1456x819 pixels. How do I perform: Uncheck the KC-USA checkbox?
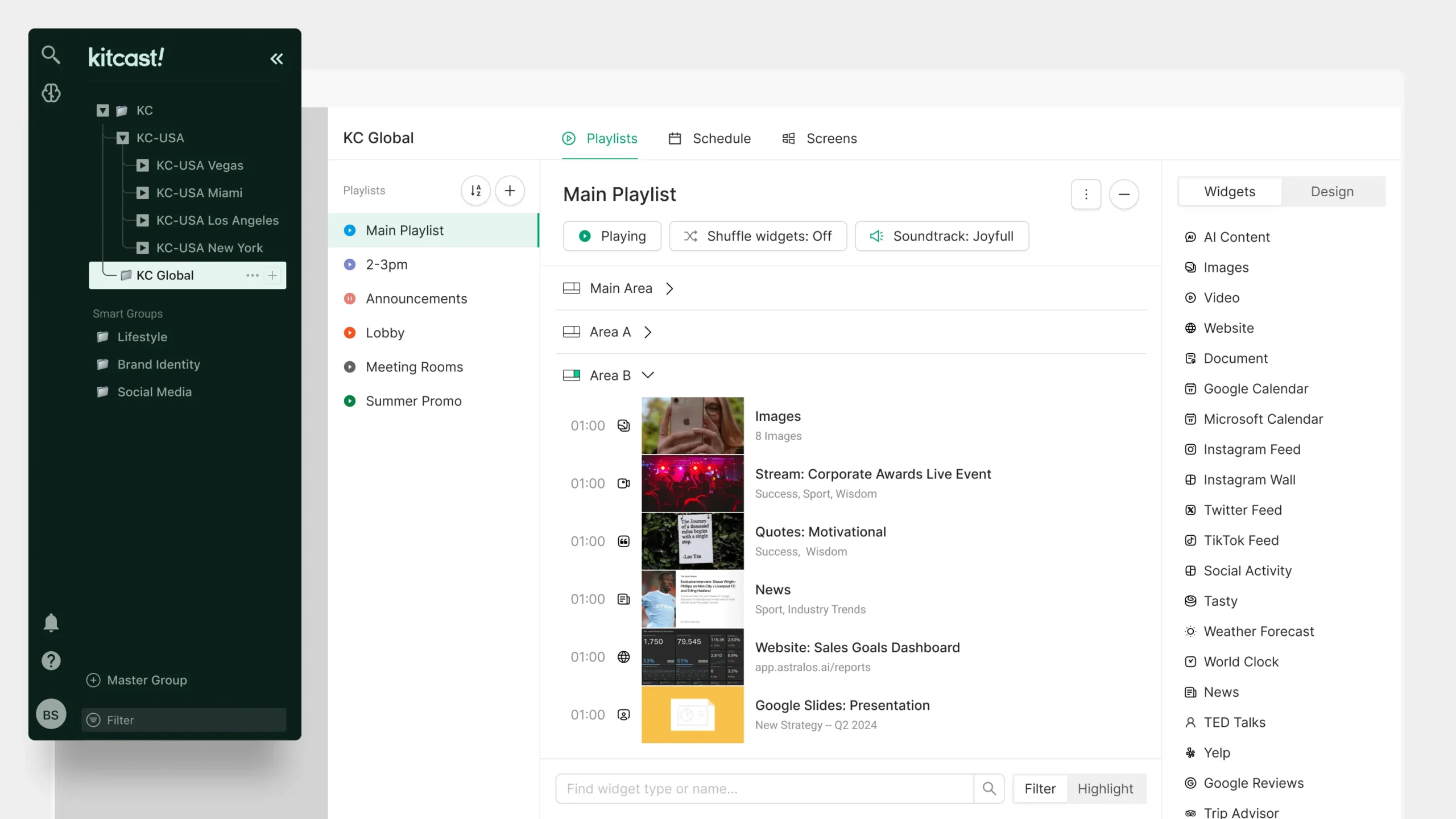pos(122,138)
